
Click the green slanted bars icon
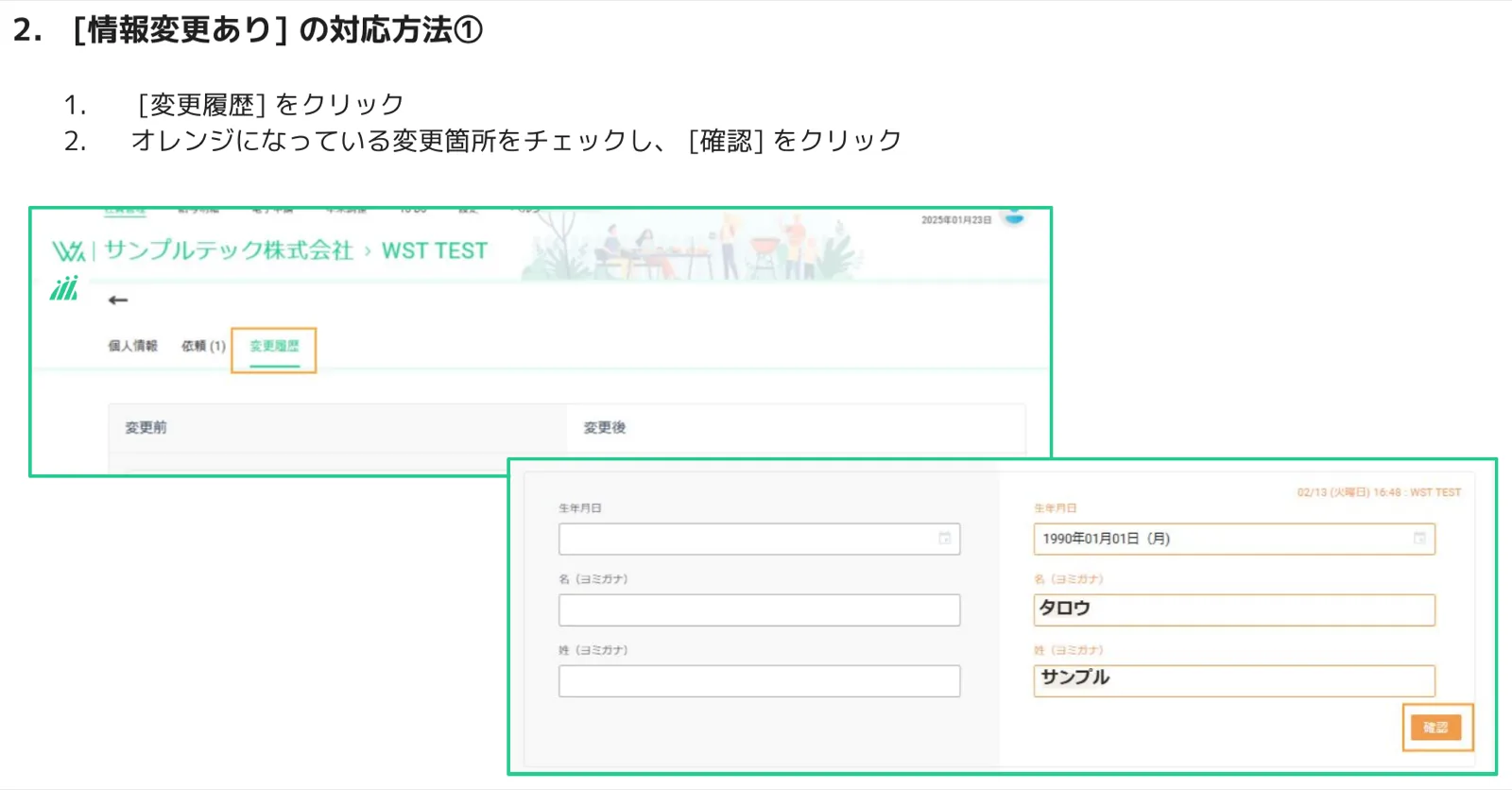pyautogui.click(x=64, y=288)
